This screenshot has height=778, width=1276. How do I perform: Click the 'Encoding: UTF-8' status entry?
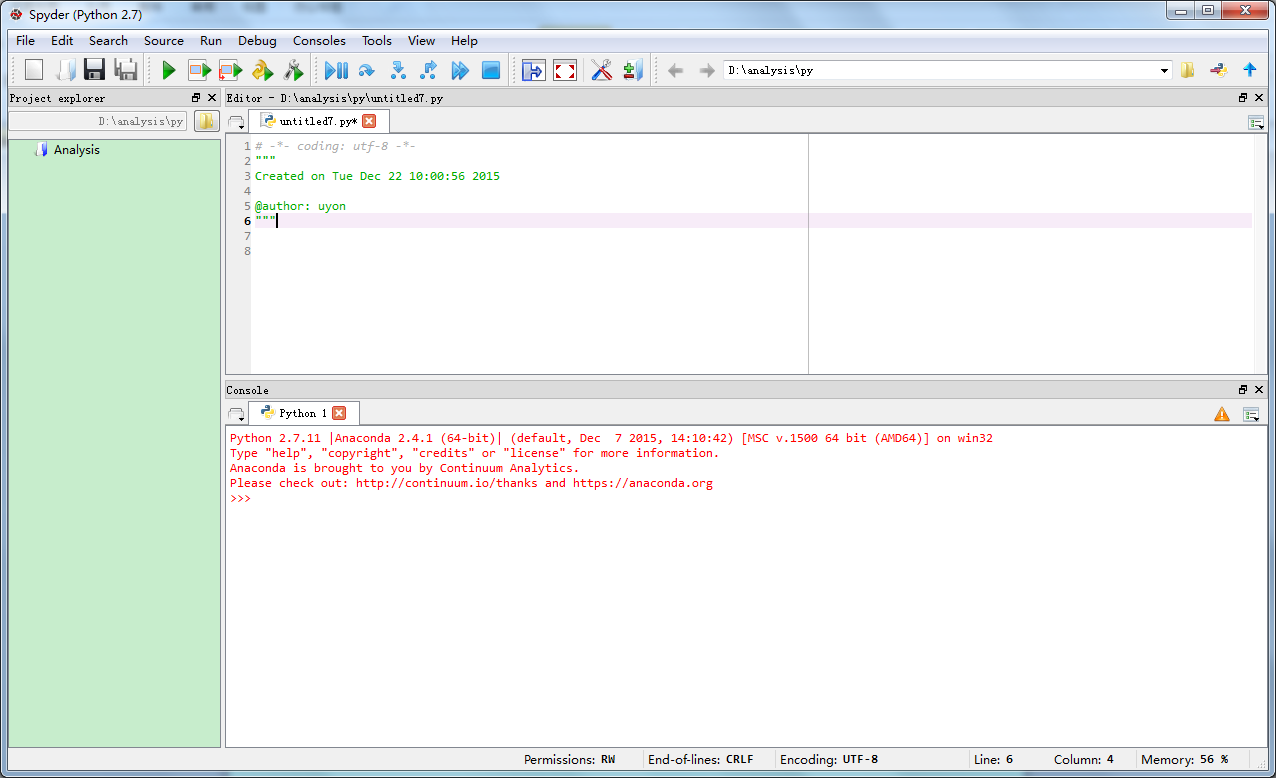829,759
